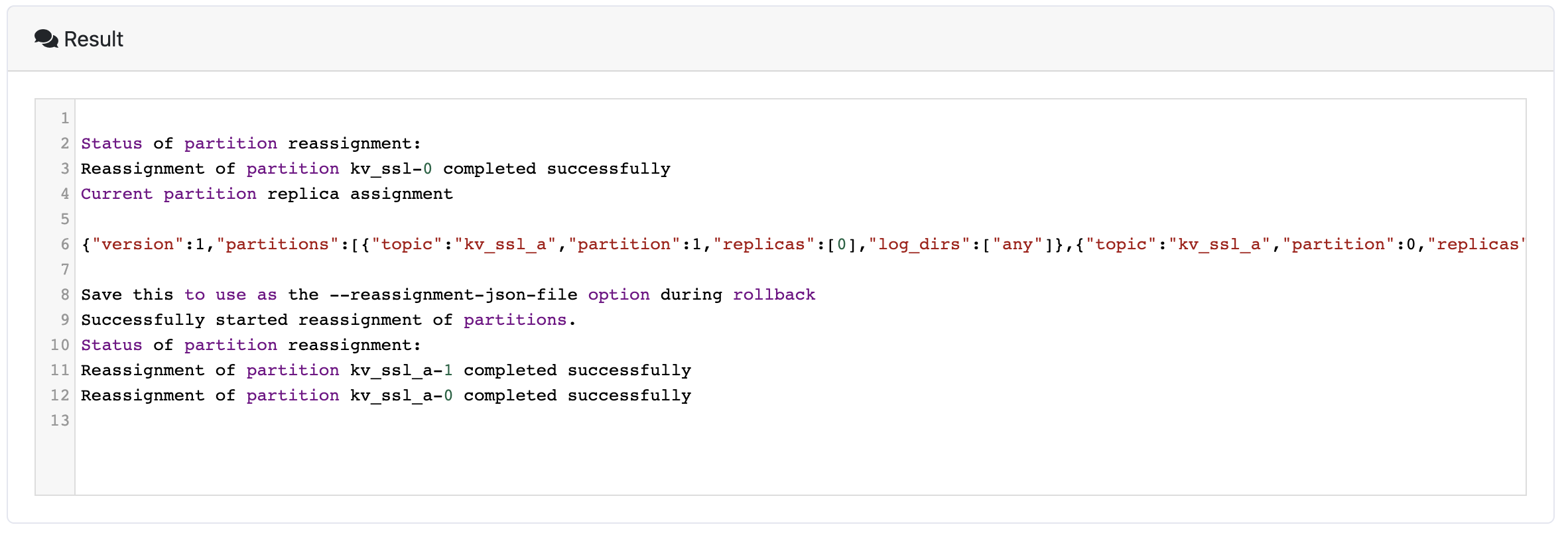The image size is (1568, 537).
Task: Click the empty area below line 13
Action: (x=800, y=461)
